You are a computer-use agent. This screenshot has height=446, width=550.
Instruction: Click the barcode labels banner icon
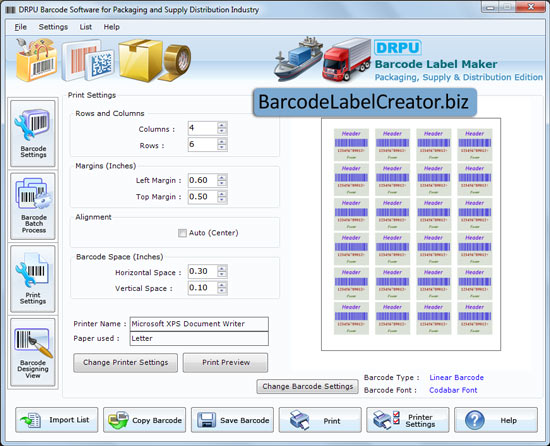[x=88, y=60]
